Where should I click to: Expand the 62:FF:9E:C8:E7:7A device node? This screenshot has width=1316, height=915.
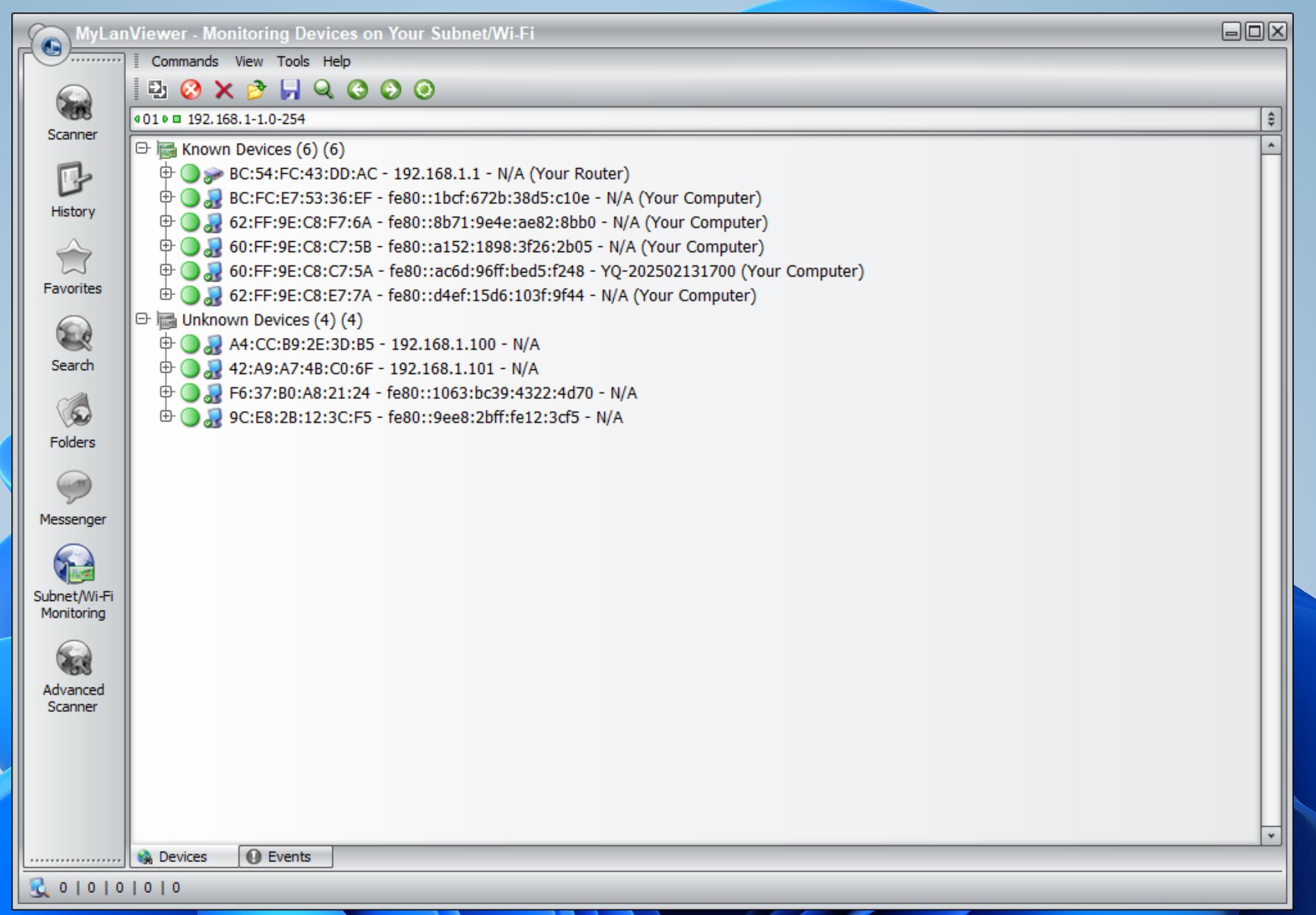click(x=166, y=294)
